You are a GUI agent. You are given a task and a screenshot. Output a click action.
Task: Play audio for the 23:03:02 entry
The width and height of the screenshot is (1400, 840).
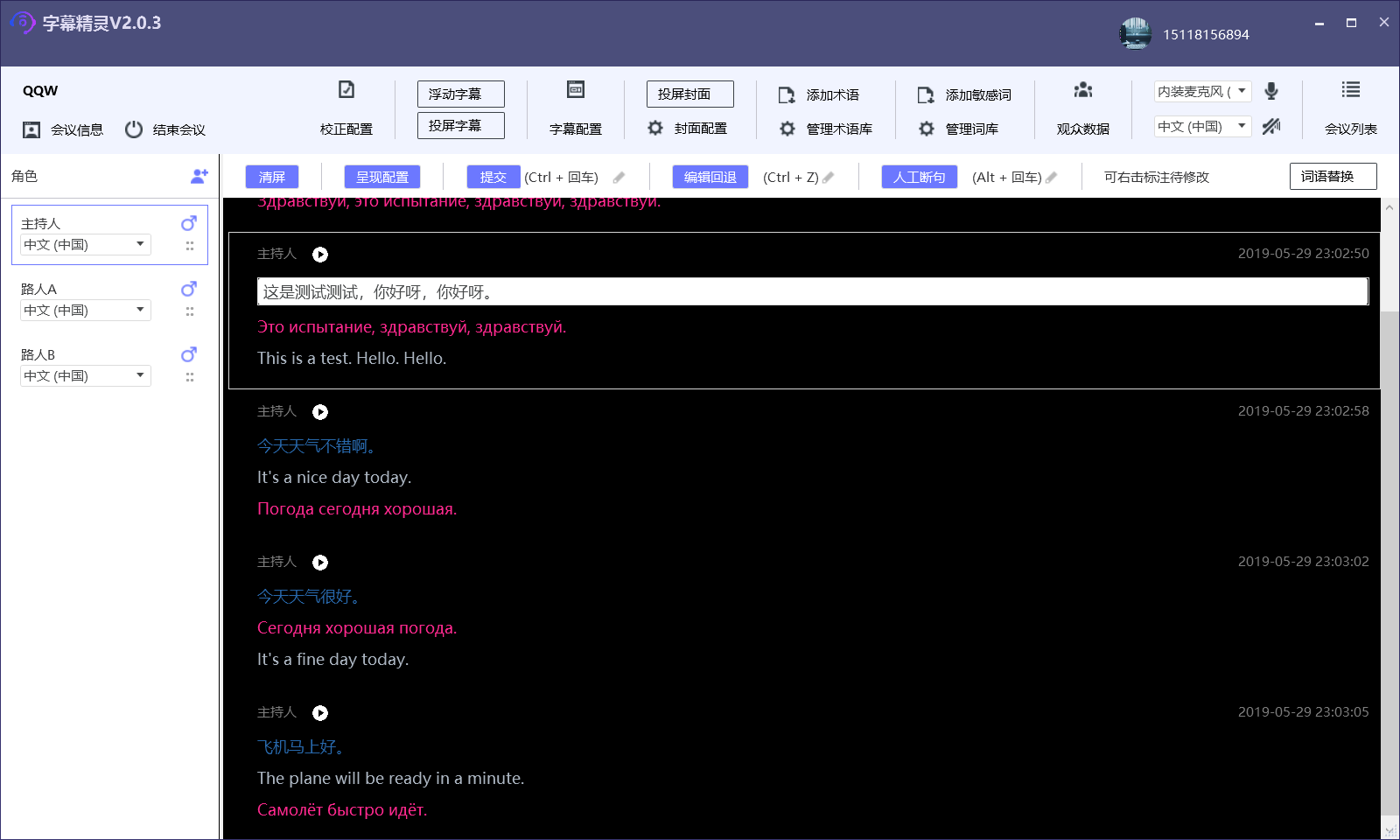[x=320, y=563]
